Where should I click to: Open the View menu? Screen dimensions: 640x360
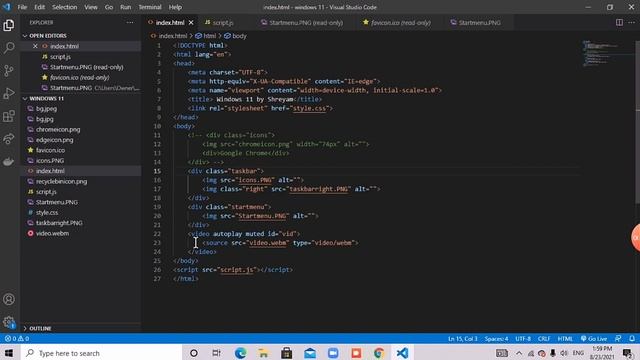pyautogui.click(x=91, y=7)
